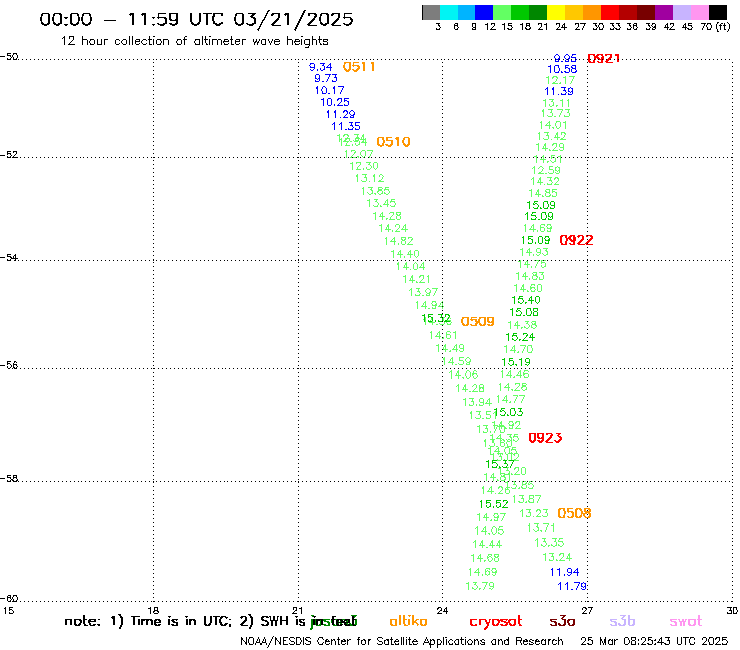The width and height of the screenshot is (740, 650).
Task: Click the red track label 0923
Action: 545,438
